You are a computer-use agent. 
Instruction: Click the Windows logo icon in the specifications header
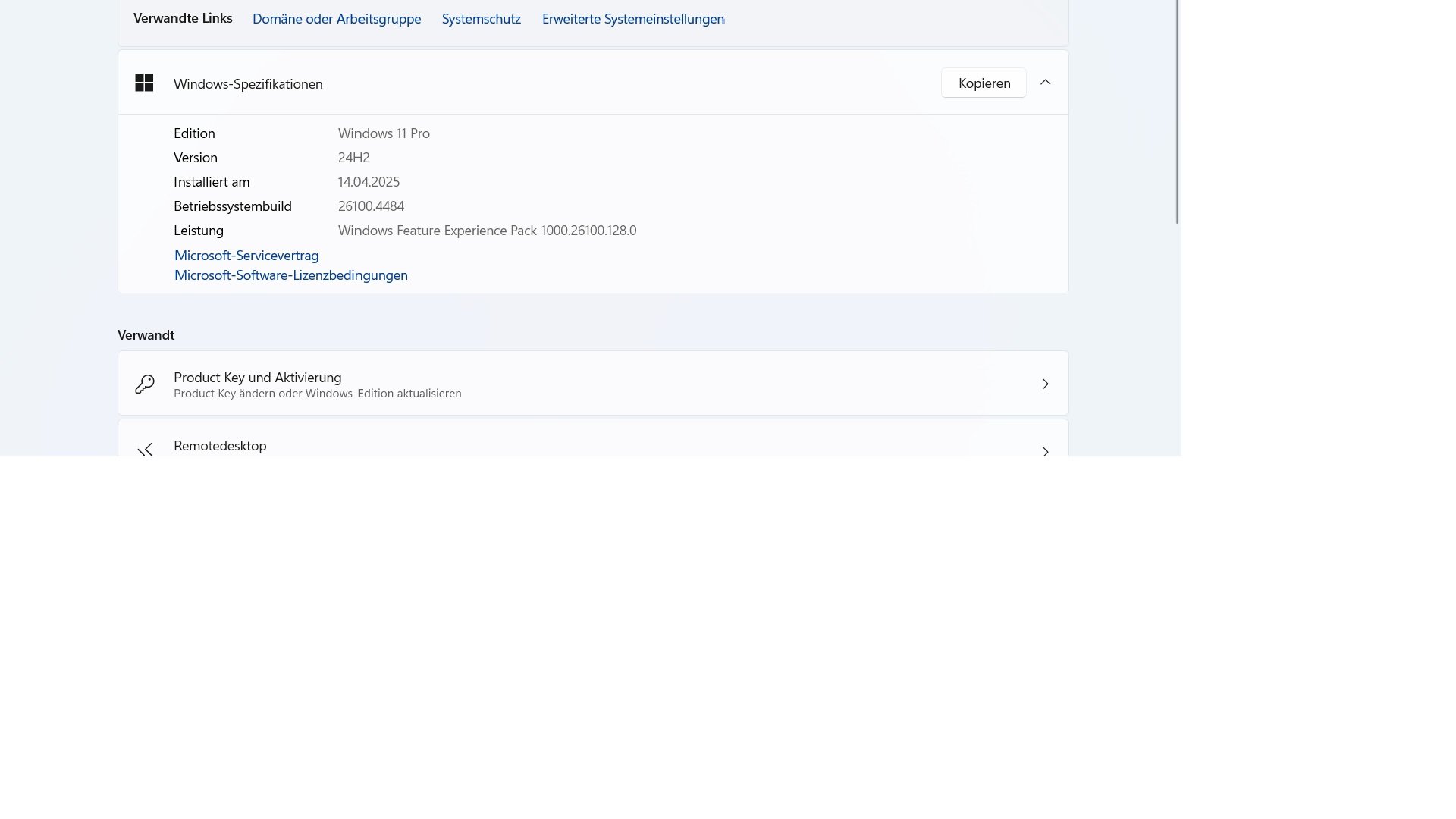click(144, 83)
